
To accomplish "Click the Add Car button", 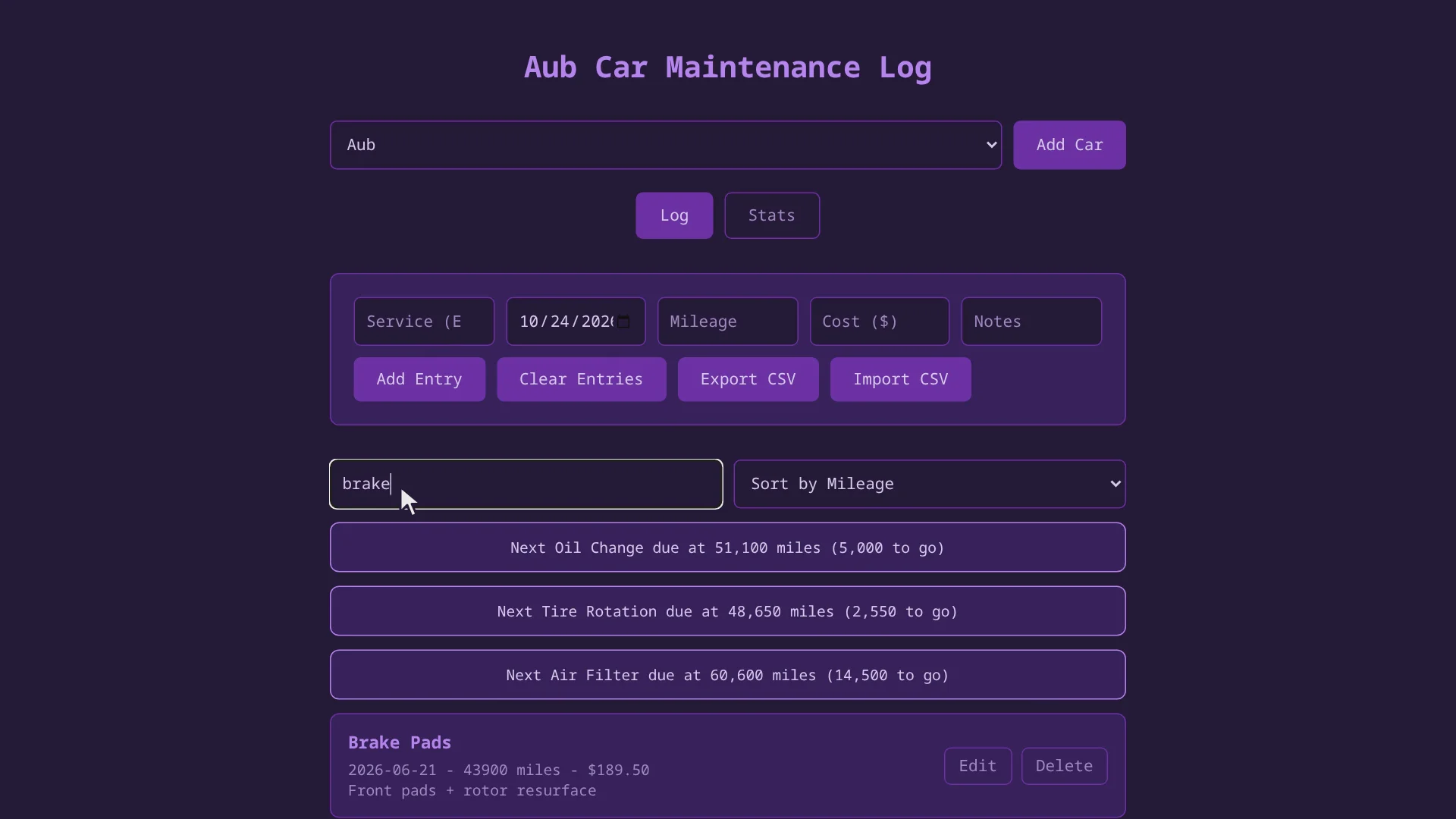I will [x=1069, y=145].
